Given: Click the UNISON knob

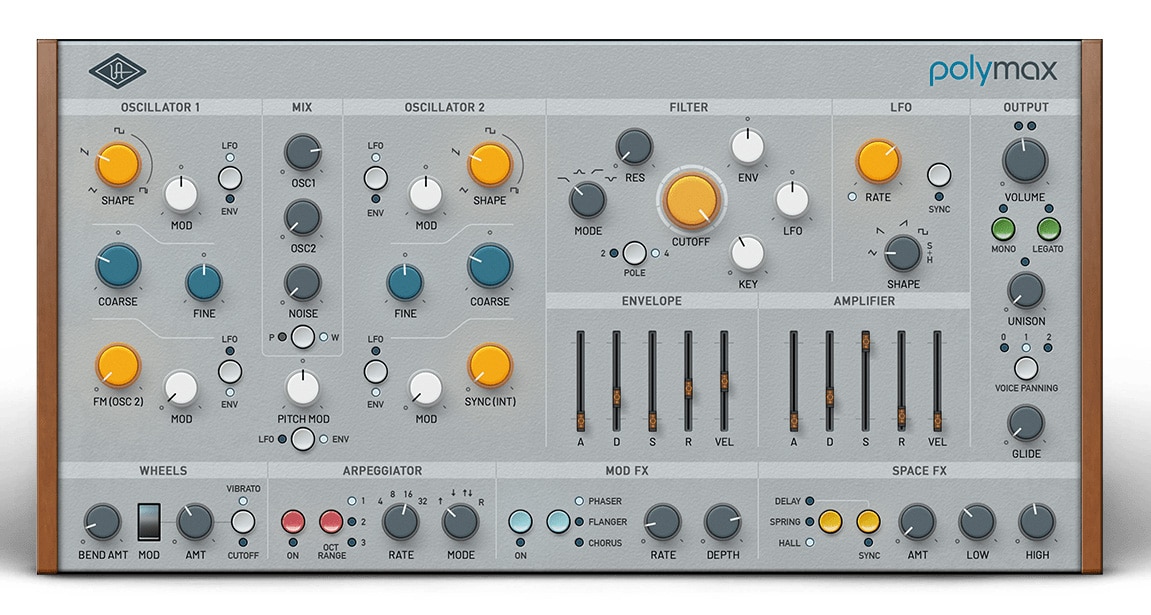Looking at the screenshot, I should click(x=1025, y=290).
